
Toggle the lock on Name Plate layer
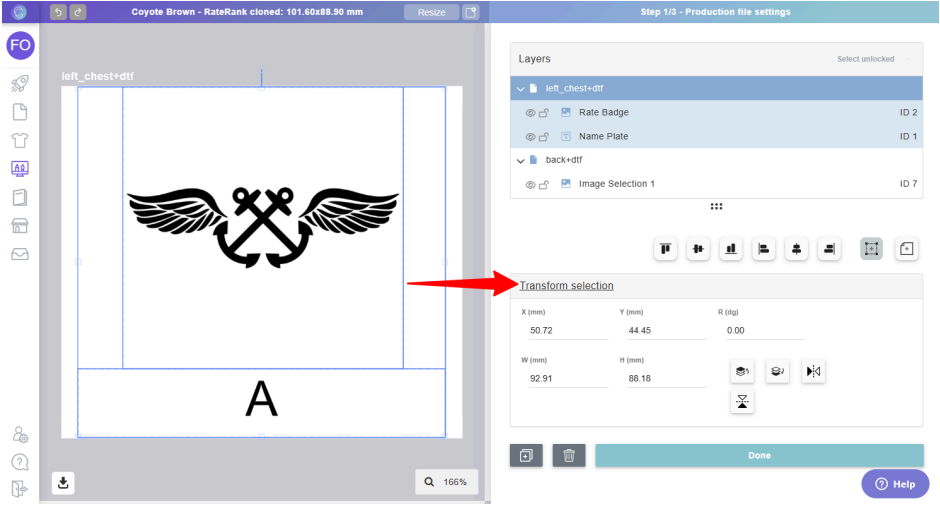(x=544, y=137)
